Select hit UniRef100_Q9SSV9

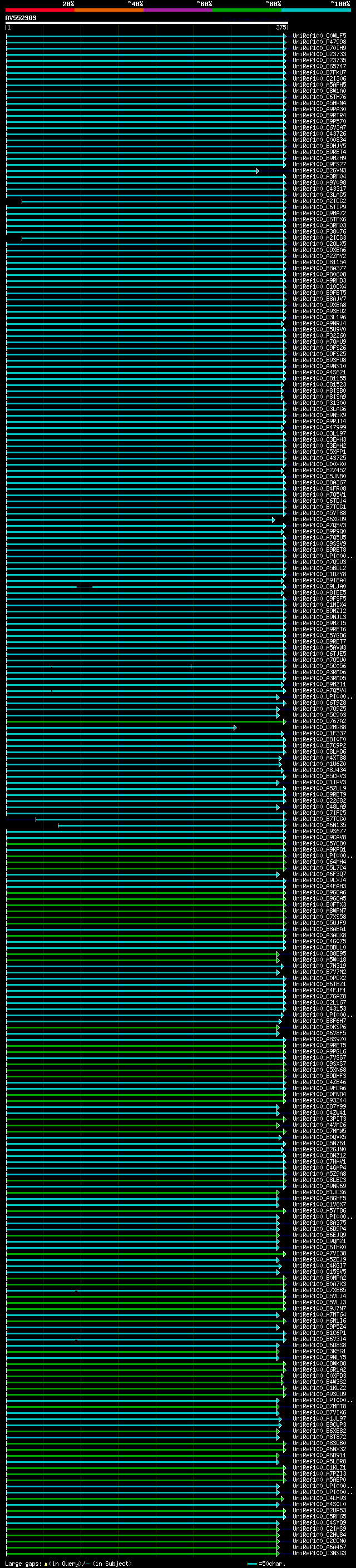[x=319, y=543]
